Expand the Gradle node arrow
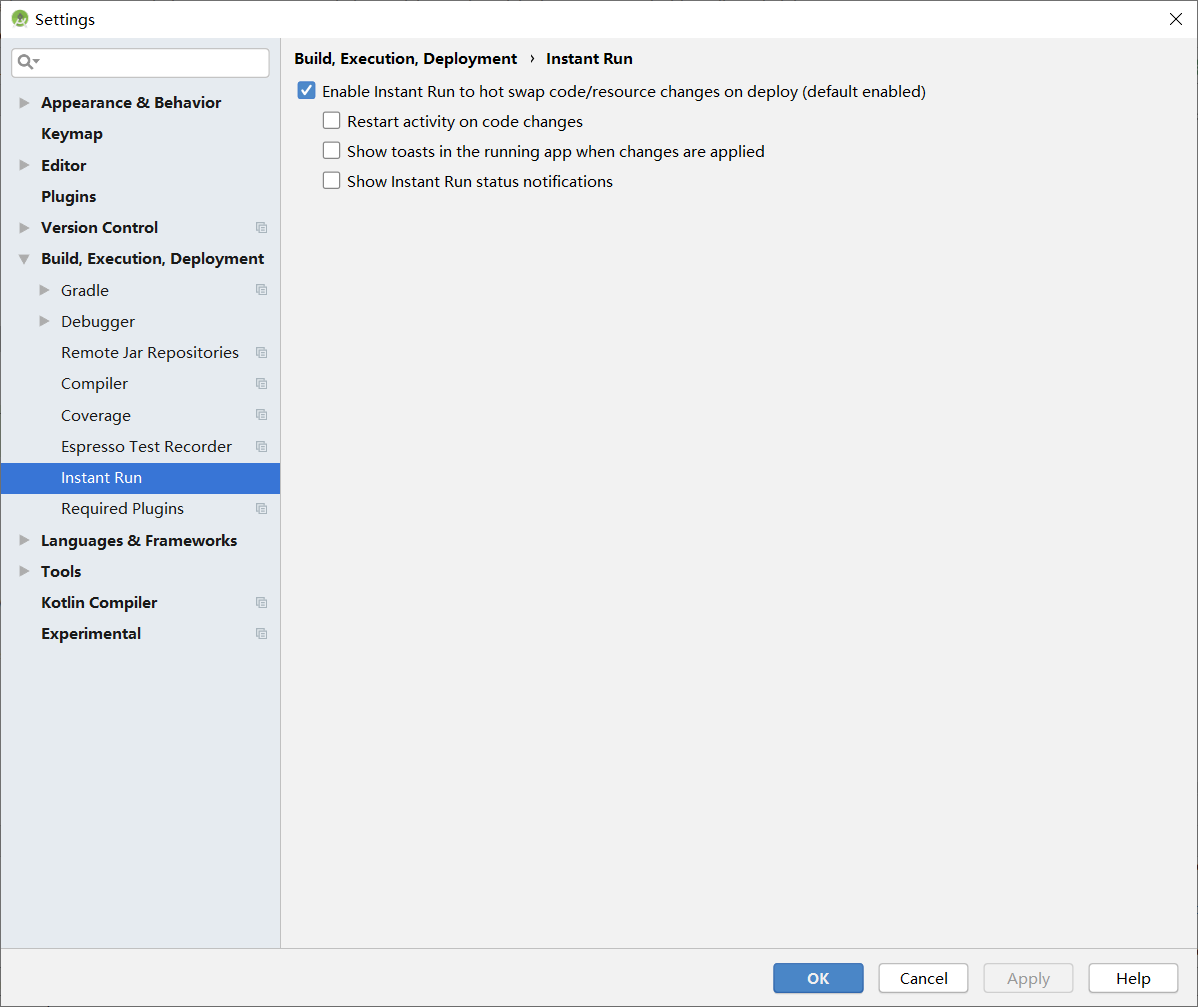Screen dimensions: 1198x1007 44,290
